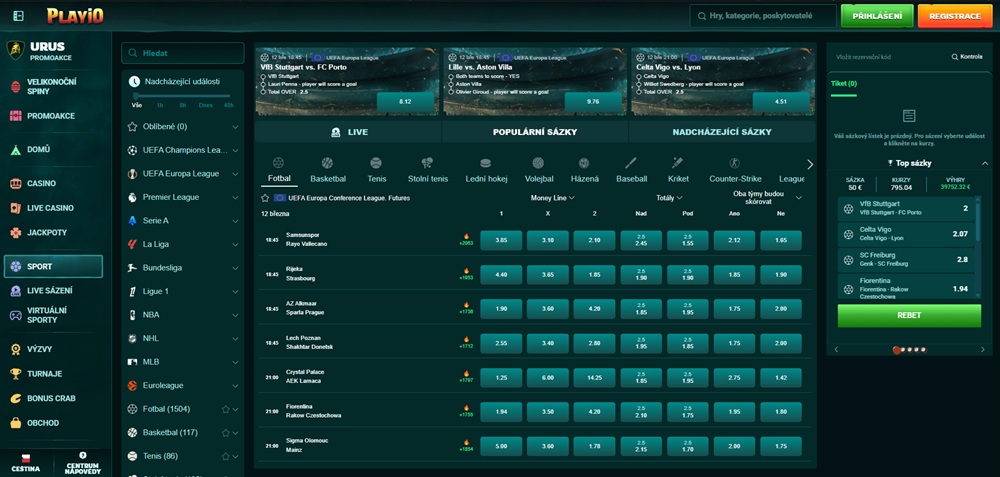The width and height of the screenshot is (1000, 477).
Task: Adjust the upcoming events time slider
Action: click(136, 96)
